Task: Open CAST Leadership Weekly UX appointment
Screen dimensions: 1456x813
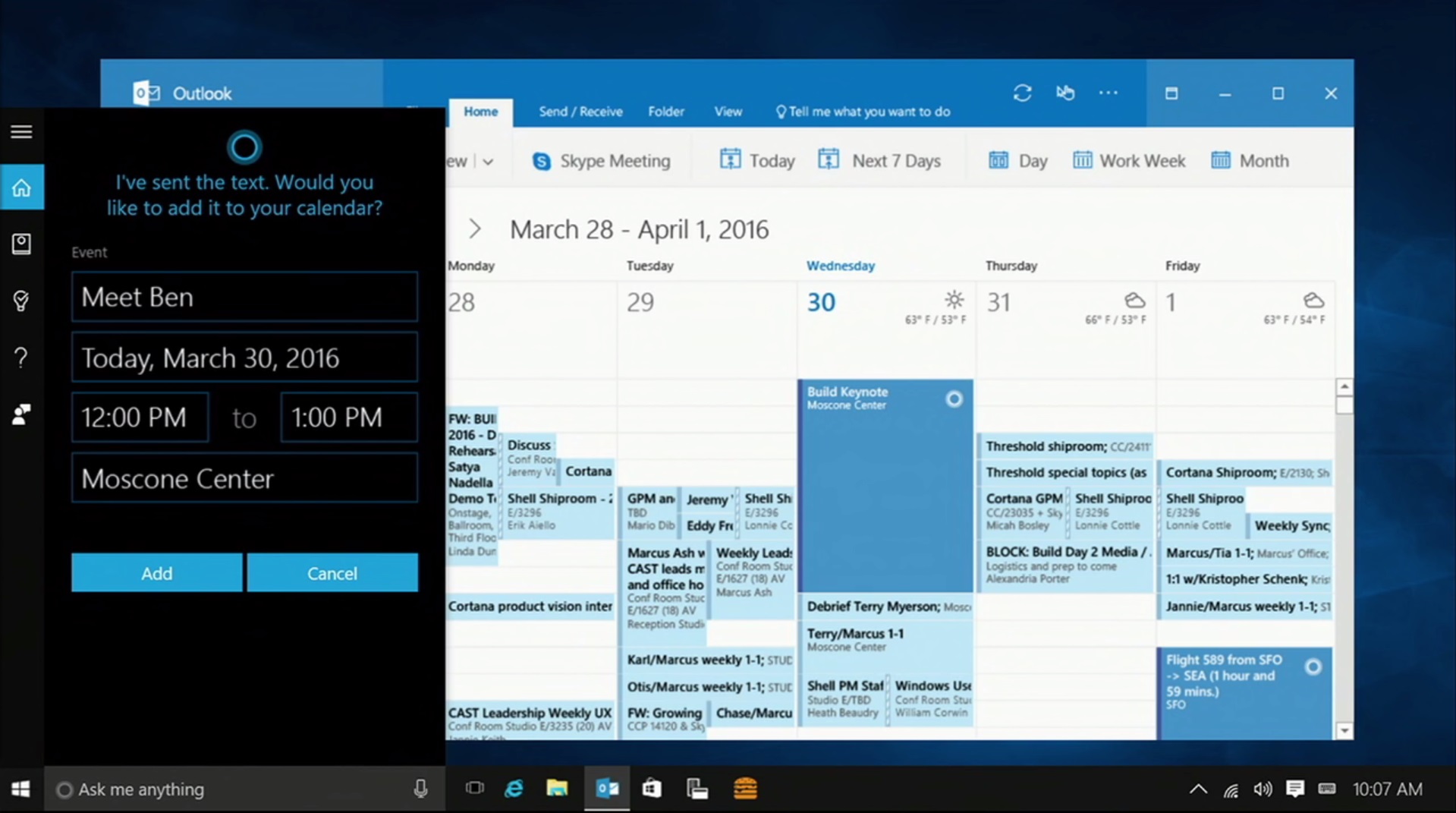Action: pos(530,719)
